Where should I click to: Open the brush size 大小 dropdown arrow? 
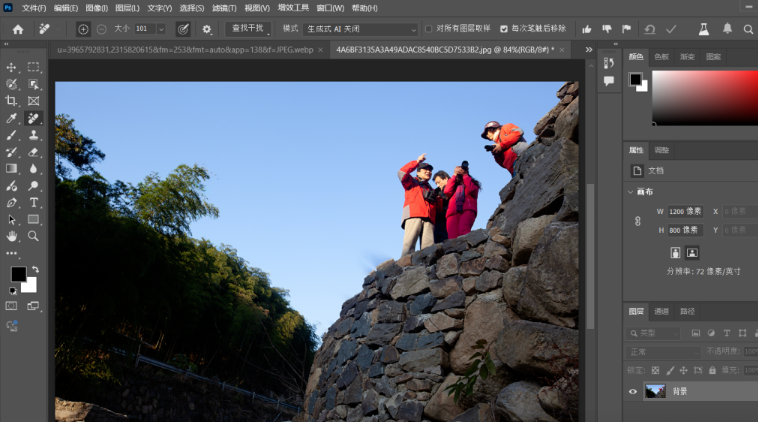(162, 30)
